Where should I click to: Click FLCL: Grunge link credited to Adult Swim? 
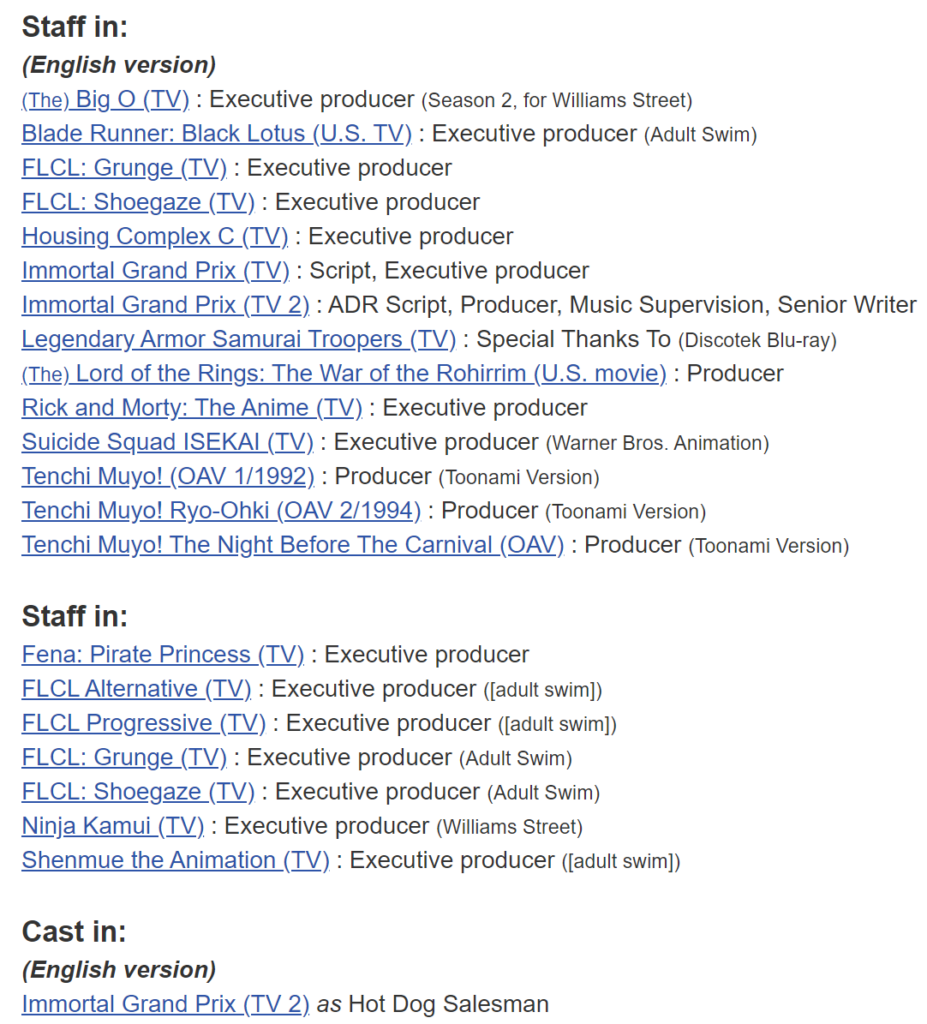[x=124, y=758]
